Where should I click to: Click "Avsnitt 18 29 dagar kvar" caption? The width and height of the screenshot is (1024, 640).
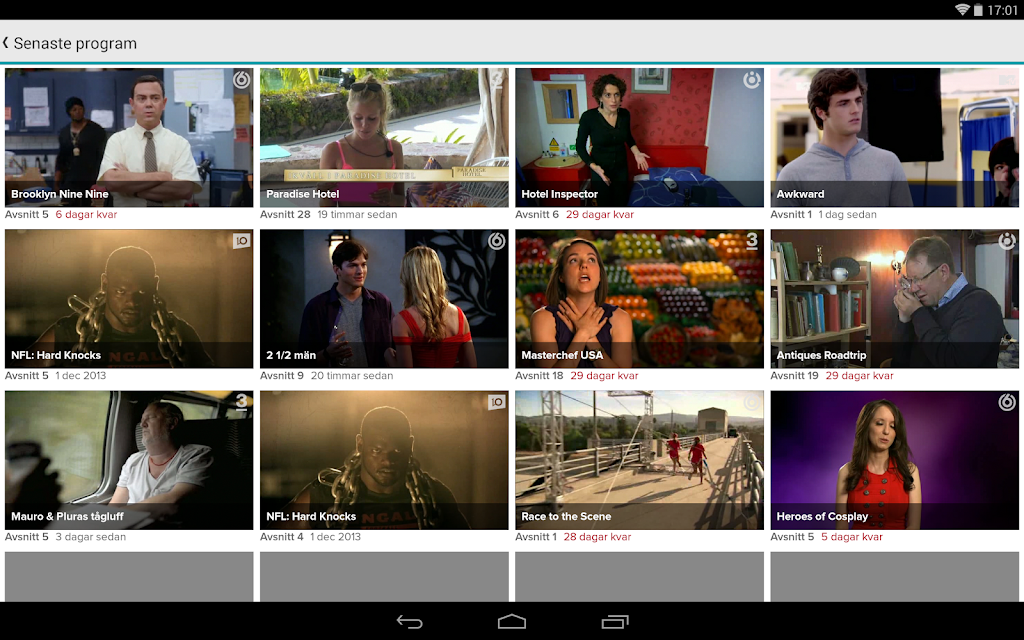pos(577,376)
